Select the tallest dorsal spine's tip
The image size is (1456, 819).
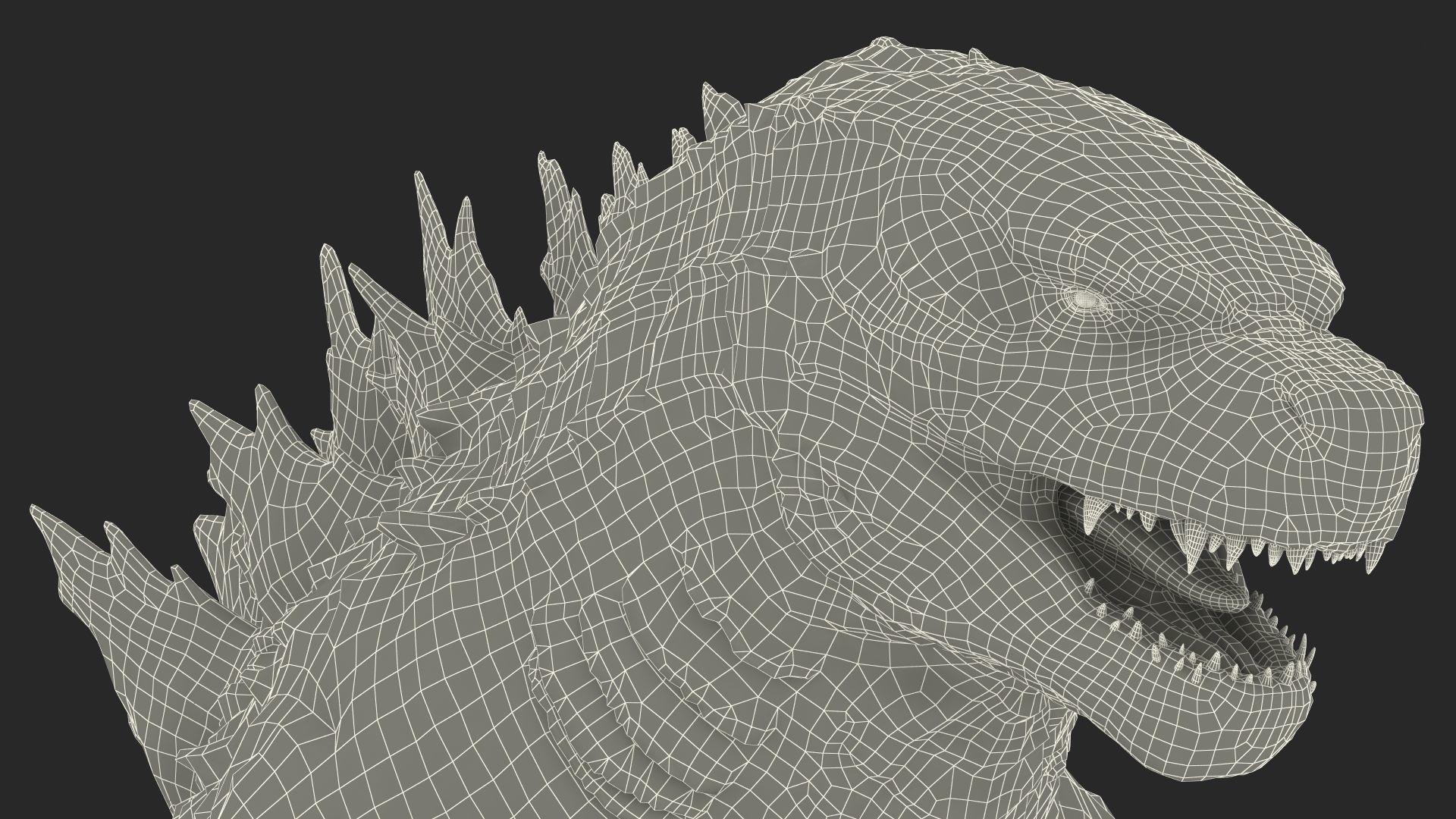pyautogui.click(x=419, y=180)
